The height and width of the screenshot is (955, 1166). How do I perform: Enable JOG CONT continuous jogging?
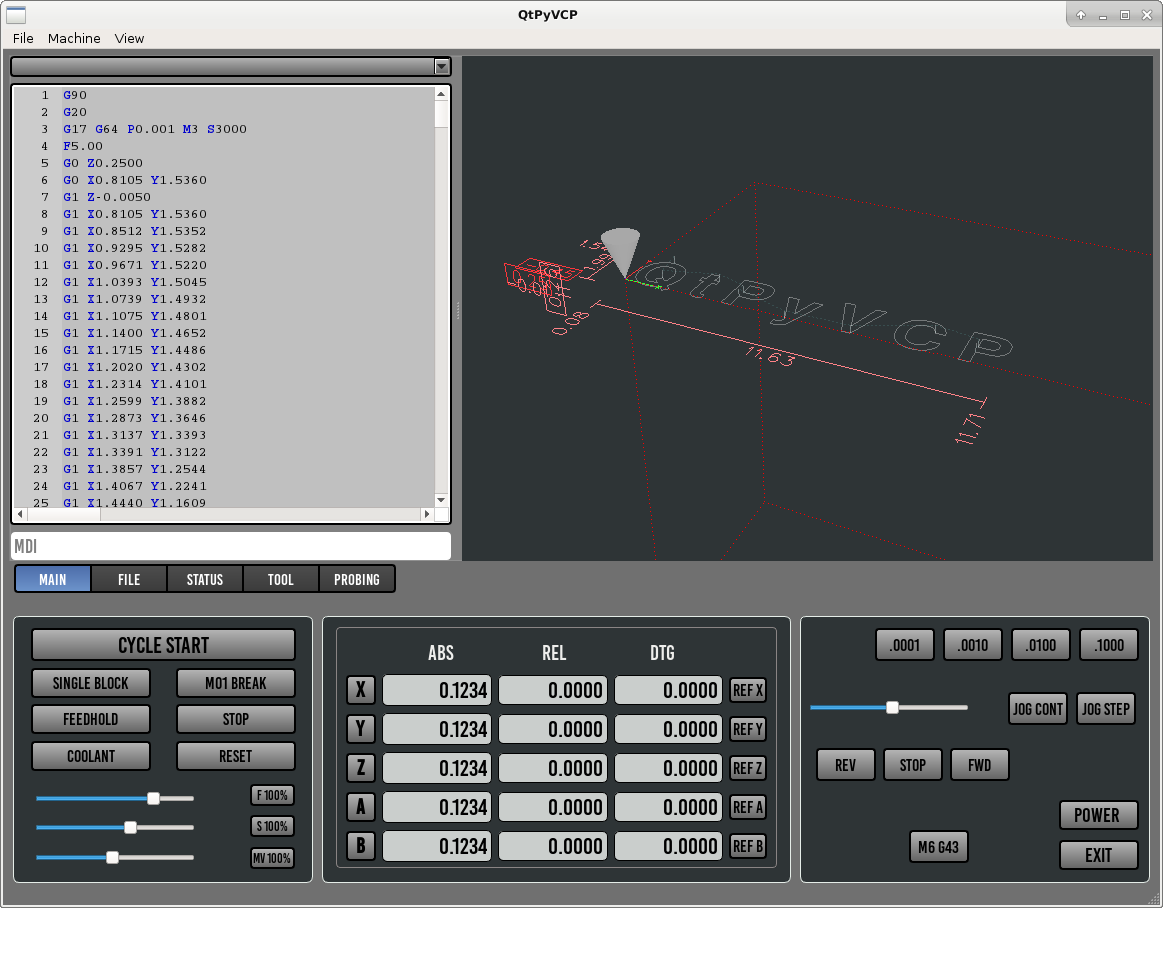pos(1037,709)
